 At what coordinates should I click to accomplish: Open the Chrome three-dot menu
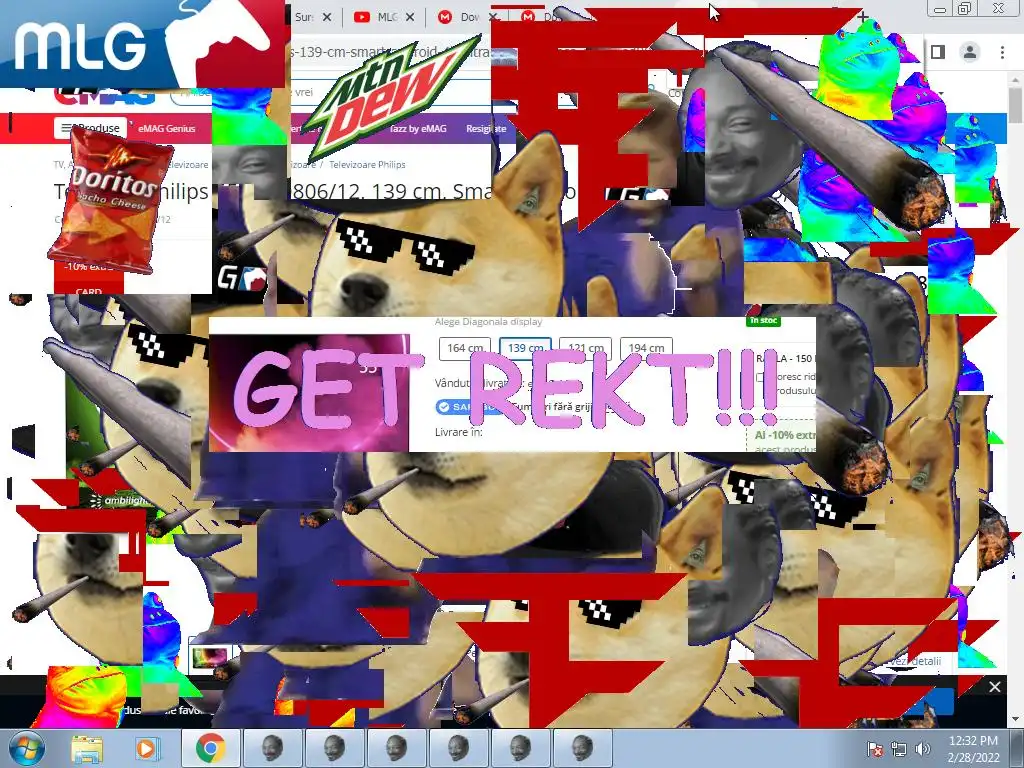coord(1002,52)
